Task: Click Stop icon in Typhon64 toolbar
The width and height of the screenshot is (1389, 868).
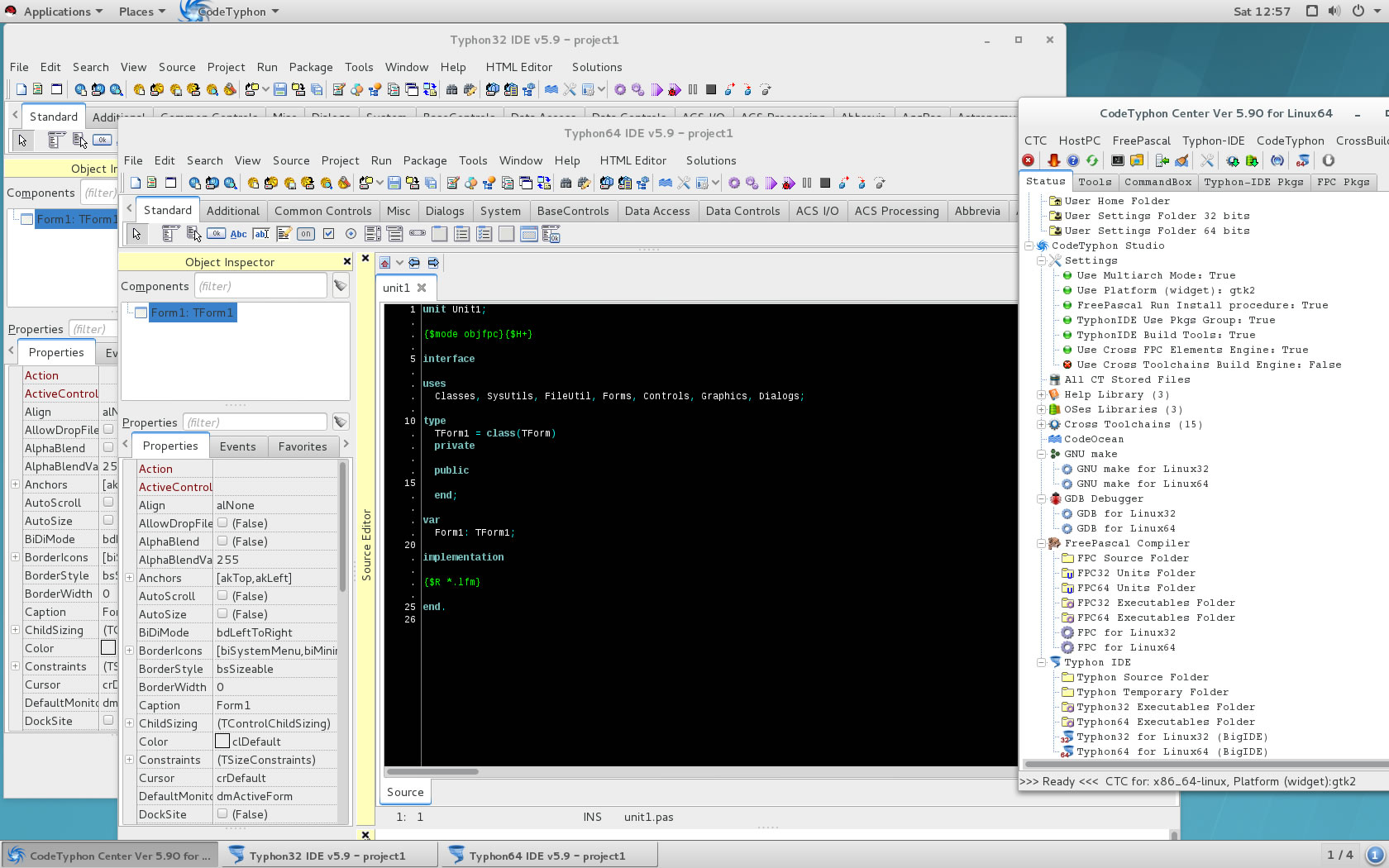Action: [824, 183]
